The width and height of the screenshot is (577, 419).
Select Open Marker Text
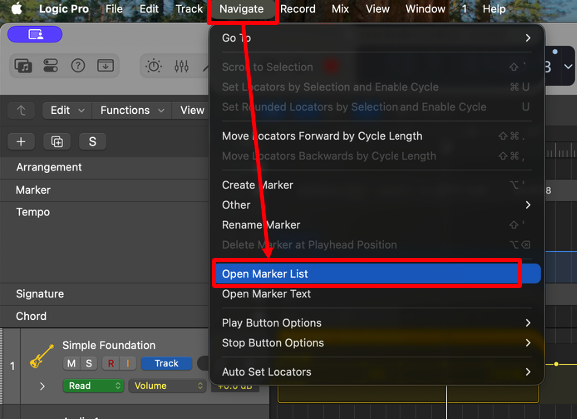(376, 294)
